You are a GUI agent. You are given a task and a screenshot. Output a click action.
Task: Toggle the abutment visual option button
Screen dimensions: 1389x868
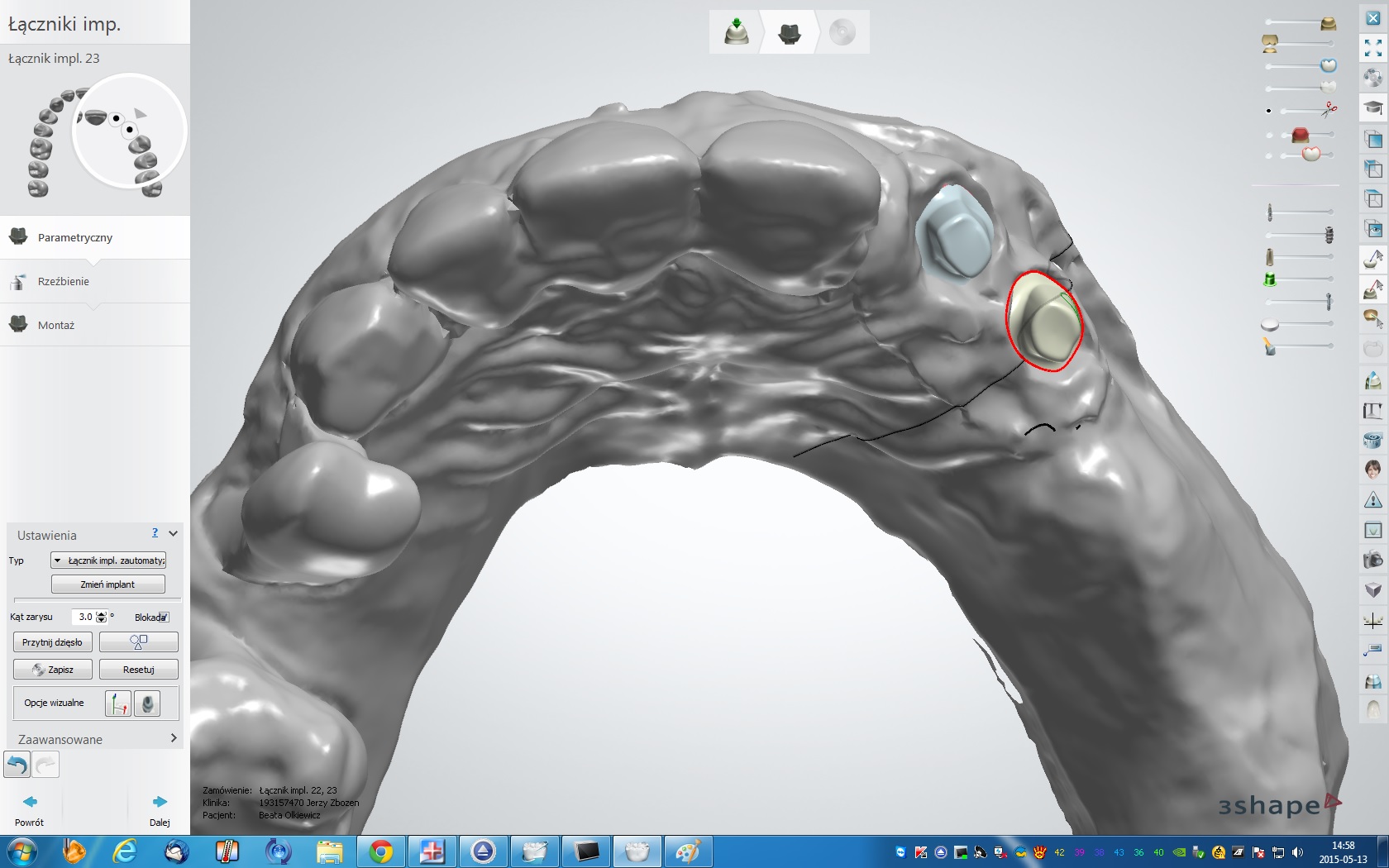point(147,703)
